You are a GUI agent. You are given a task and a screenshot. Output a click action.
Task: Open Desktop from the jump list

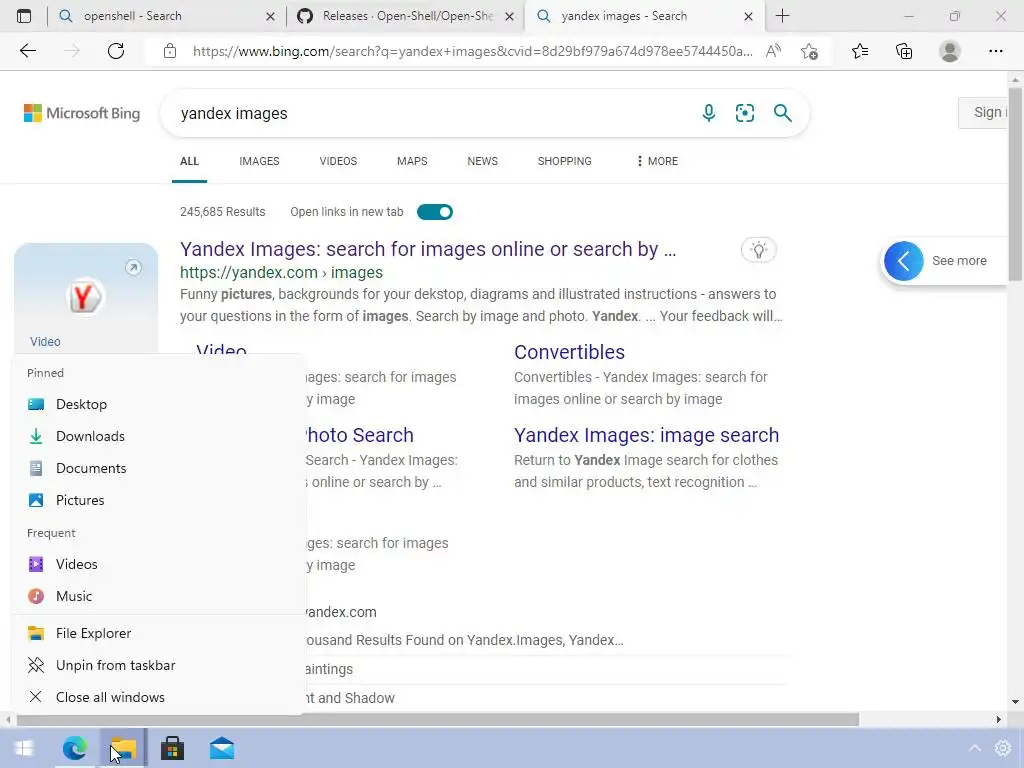158,404
